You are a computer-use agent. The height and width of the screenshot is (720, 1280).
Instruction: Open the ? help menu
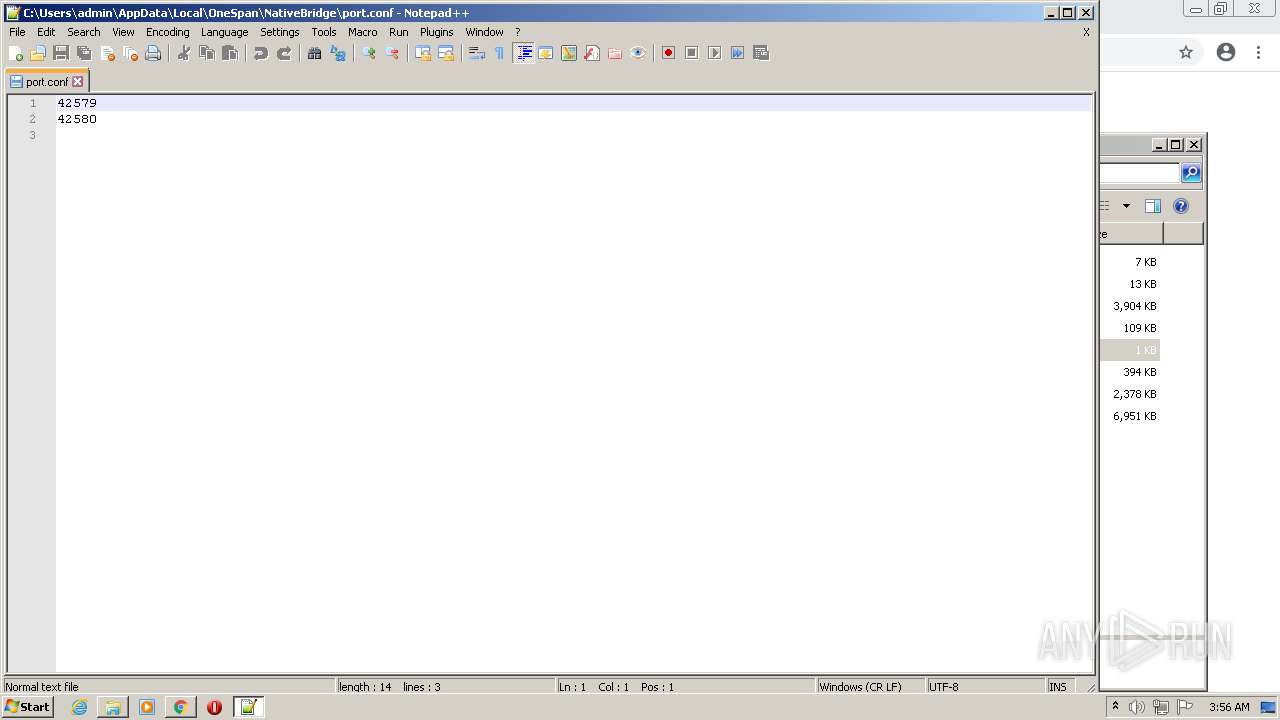pos(518,32)
